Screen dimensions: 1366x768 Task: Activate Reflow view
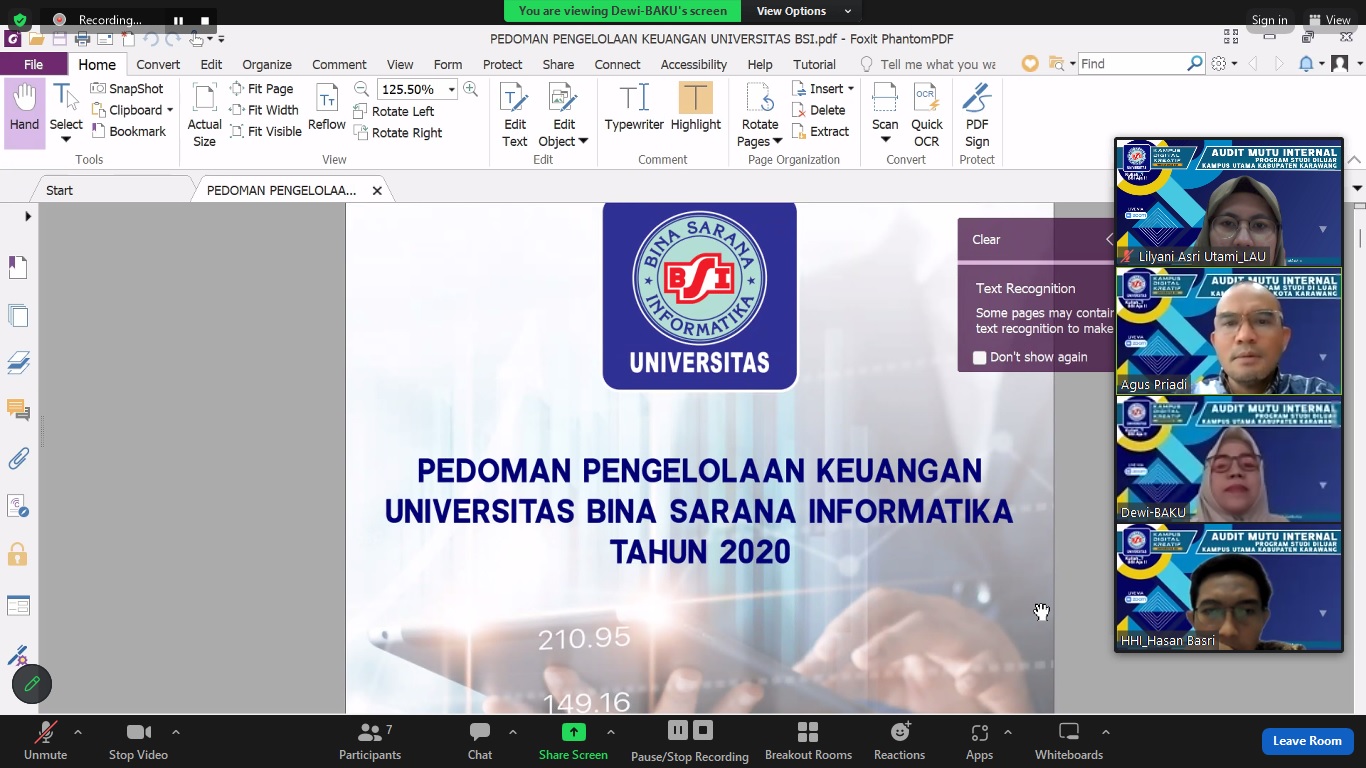327,108
